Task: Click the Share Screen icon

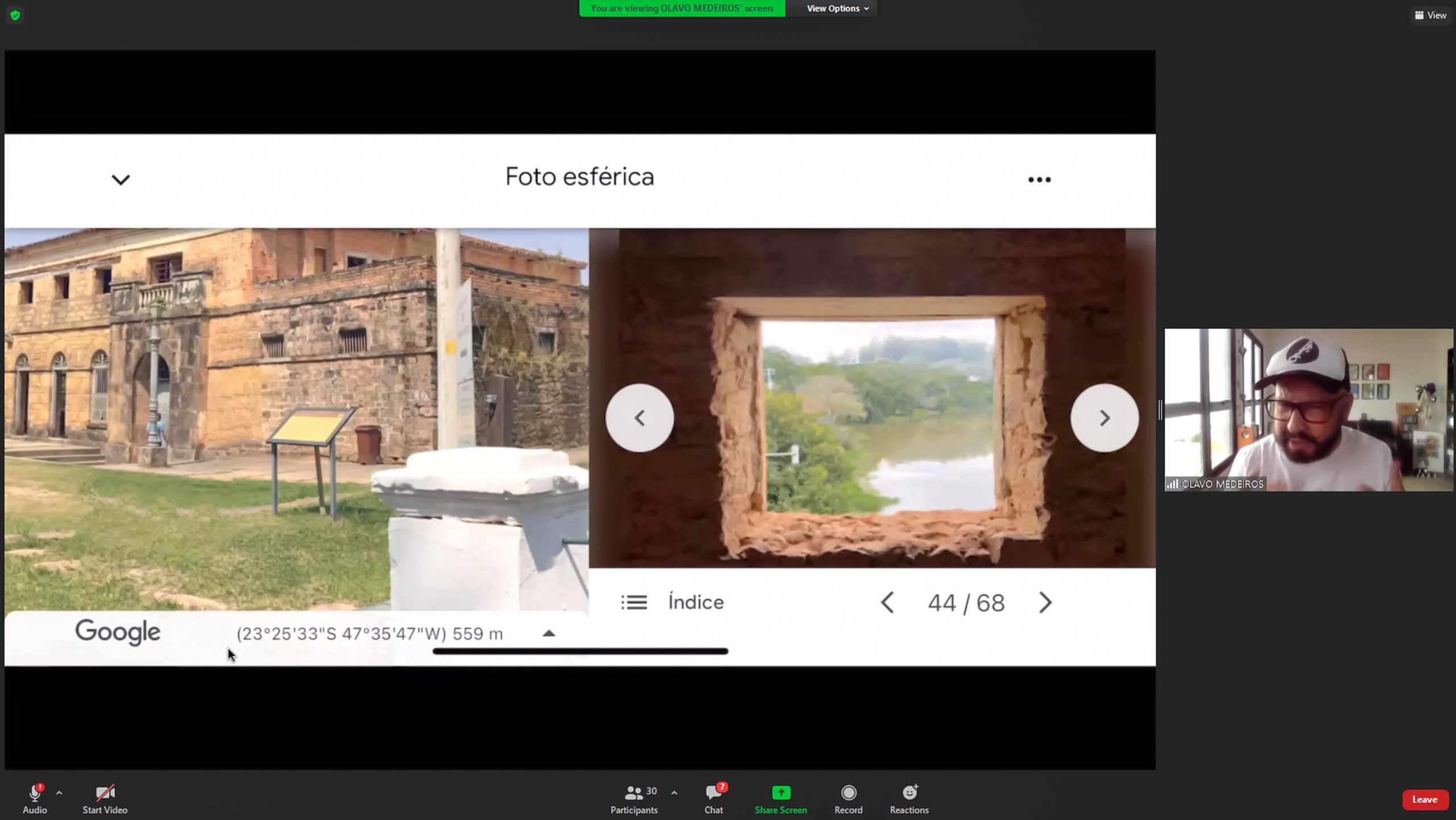Action: [780, 792]
